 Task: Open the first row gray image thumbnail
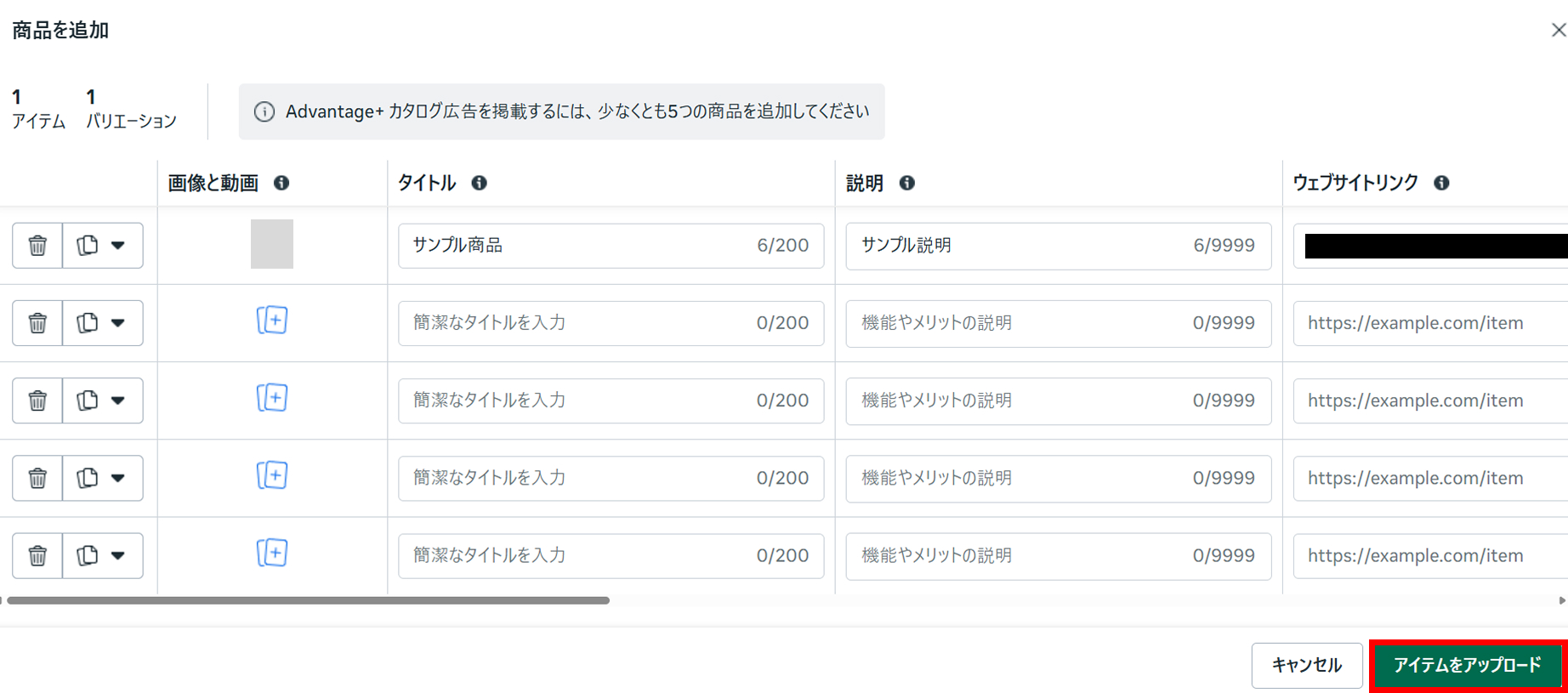[272, 244]
